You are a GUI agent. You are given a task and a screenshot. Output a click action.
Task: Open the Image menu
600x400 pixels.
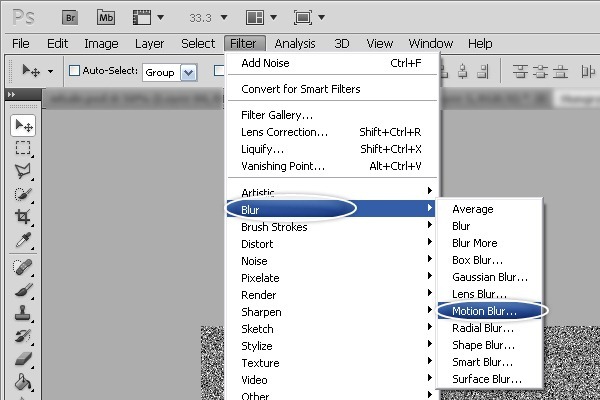(x=101, y=44)
